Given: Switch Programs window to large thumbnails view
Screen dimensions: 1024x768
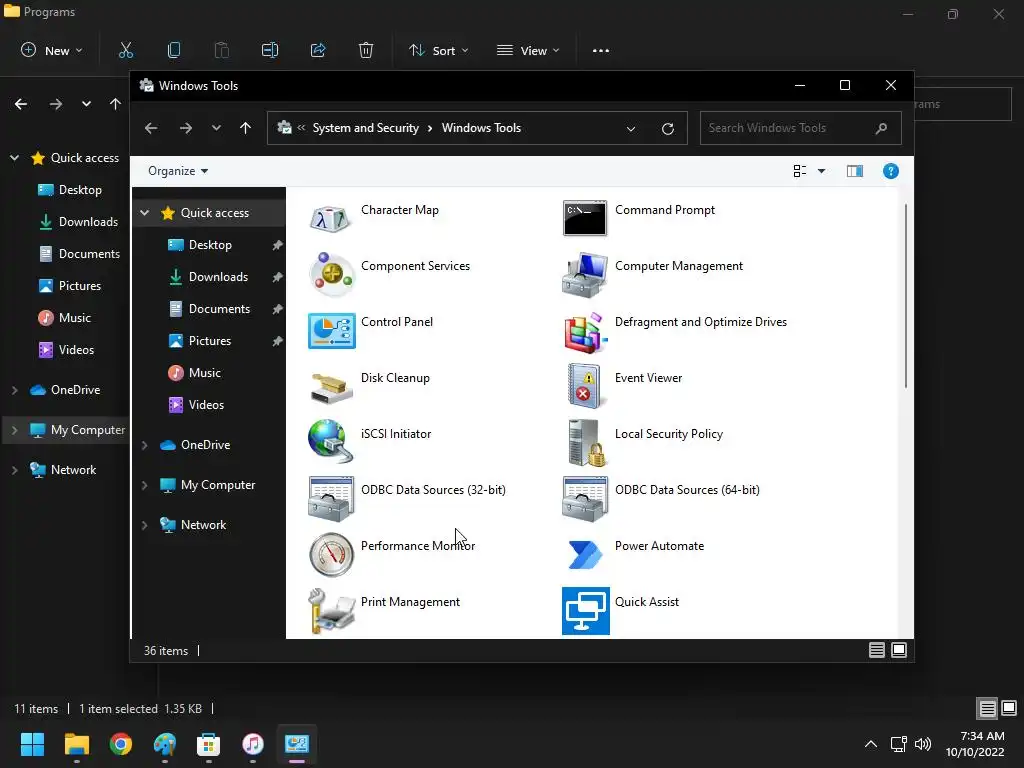Looking at the screenshot, I should 1009,708.
